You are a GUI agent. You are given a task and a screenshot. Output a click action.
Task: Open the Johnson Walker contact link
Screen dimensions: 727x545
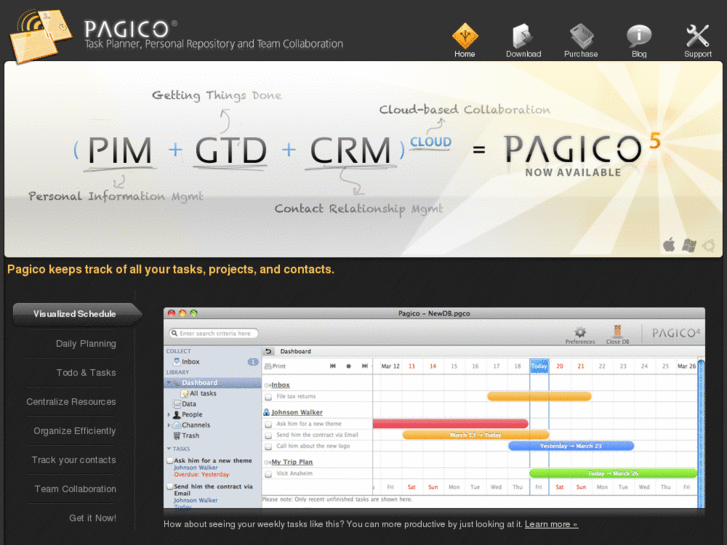pos(297,412)
